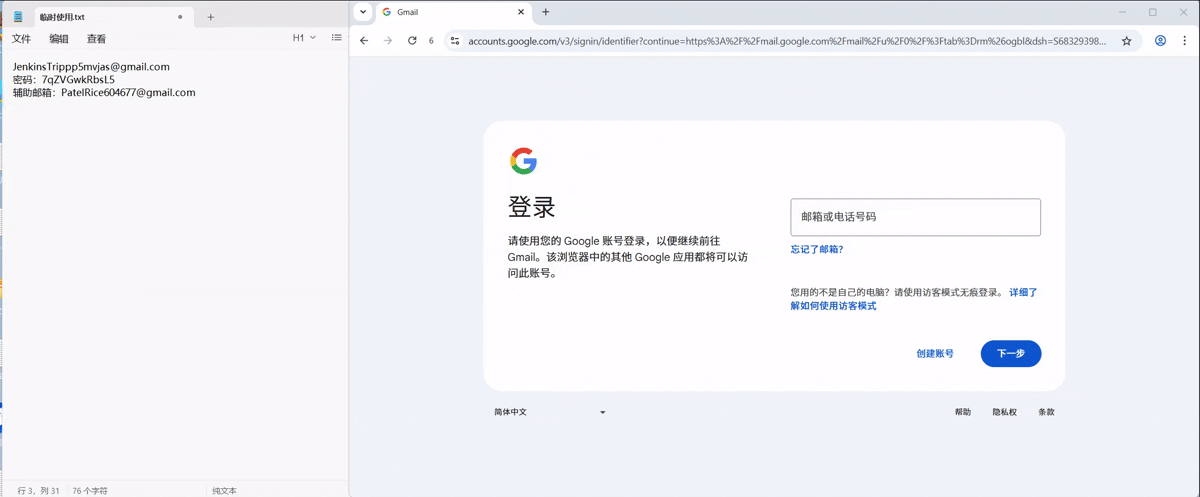The image size is (1200, 497).
Task: Expand the 简体中文 language selector
Action: [x=549, y=412]
